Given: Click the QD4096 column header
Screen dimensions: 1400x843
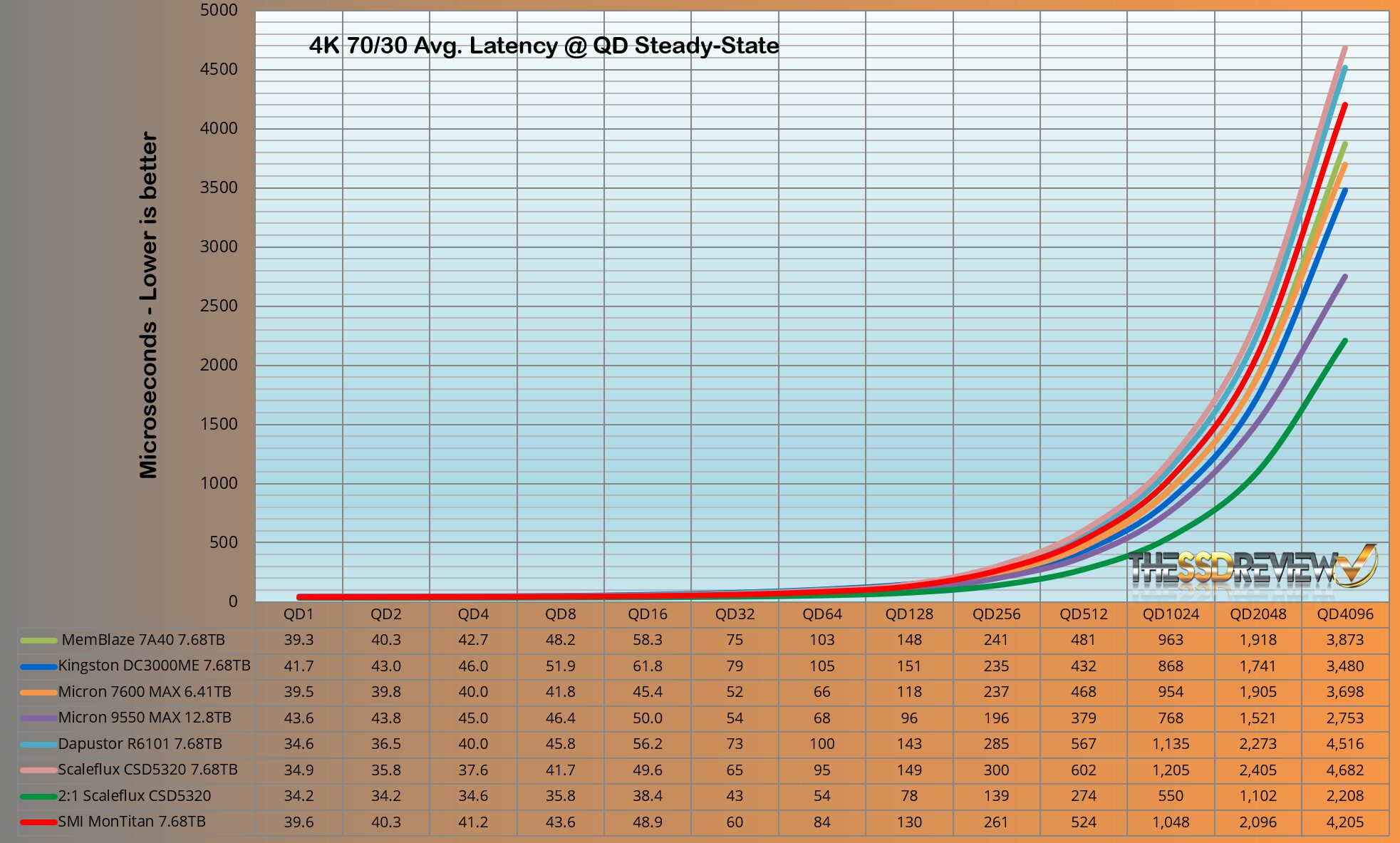Looking at the screenshot, I should (x=1344, y=614).
